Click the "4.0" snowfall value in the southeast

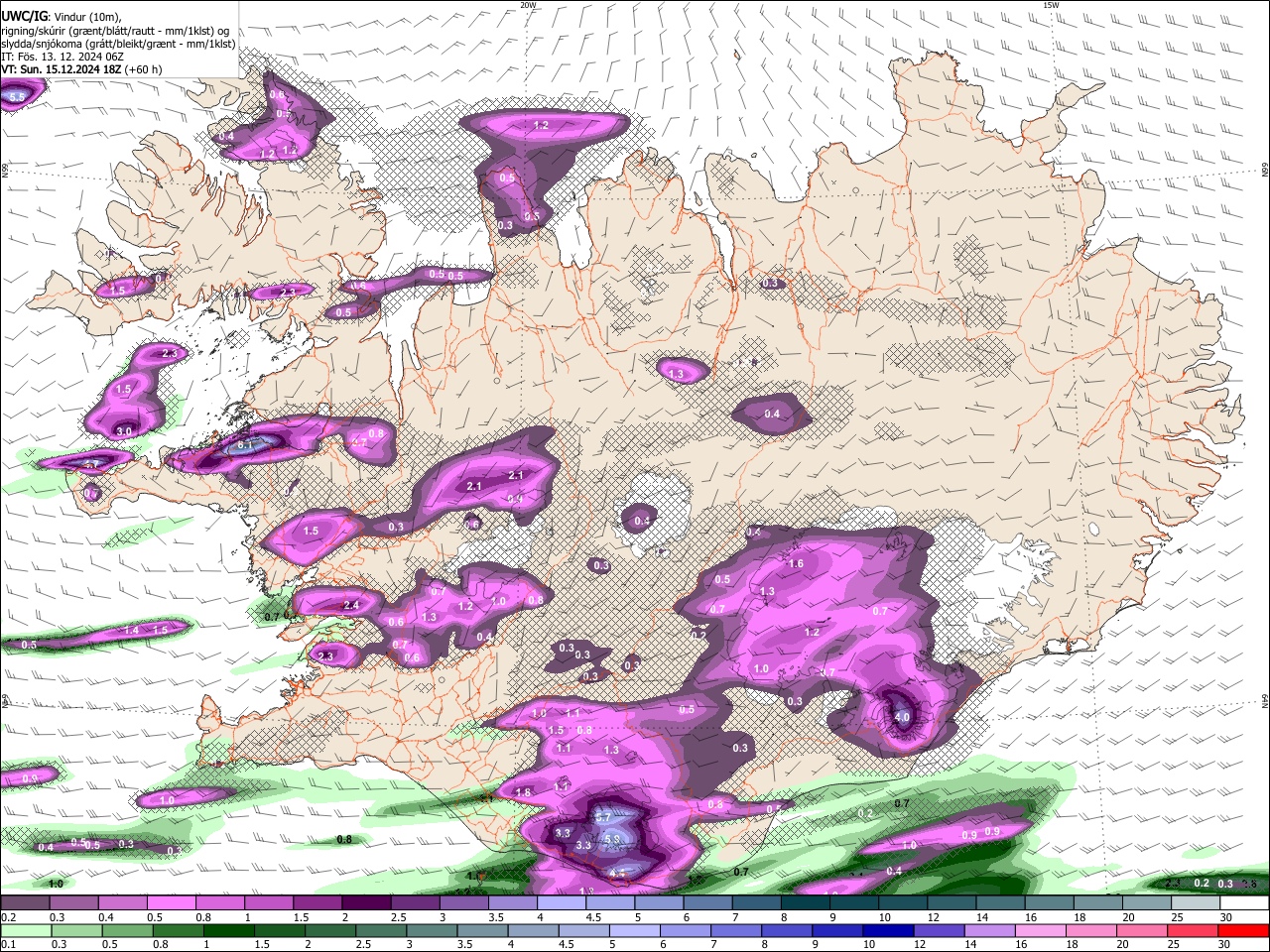[902, 717]
